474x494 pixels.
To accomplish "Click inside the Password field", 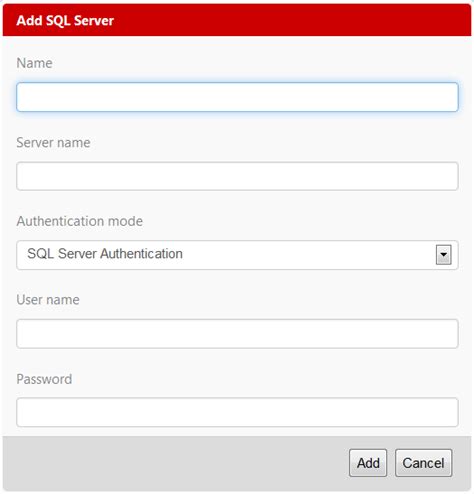I will [x=237, y=412].
